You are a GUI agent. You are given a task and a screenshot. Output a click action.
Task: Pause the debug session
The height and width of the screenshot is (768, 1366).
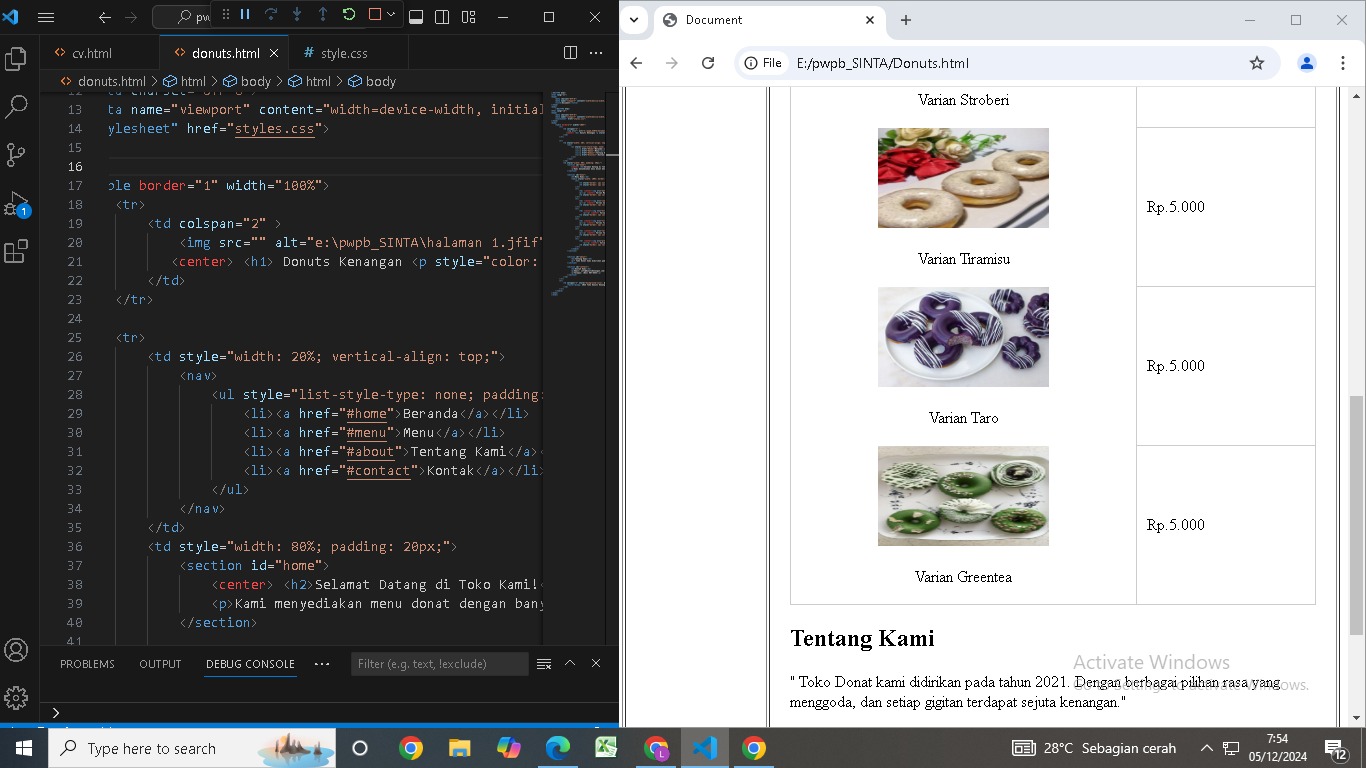(245, 14)
